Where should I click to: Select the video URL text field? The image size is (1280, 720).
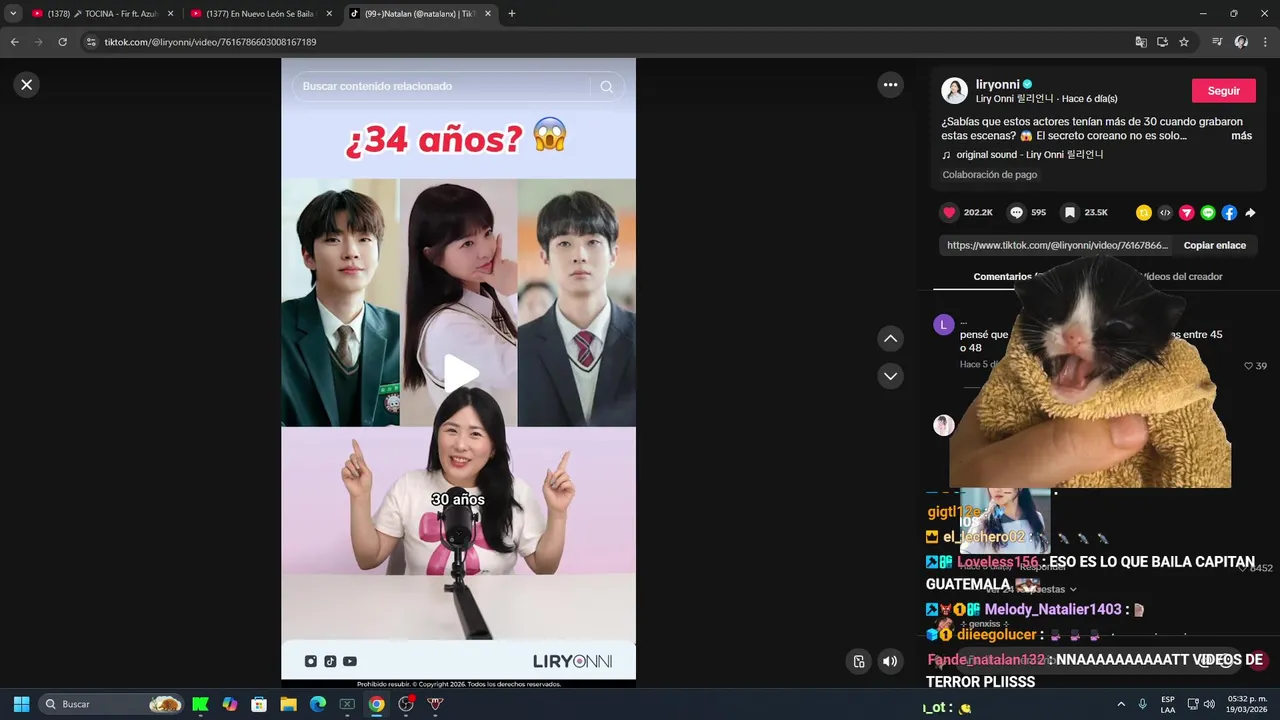pos(1056,245)
